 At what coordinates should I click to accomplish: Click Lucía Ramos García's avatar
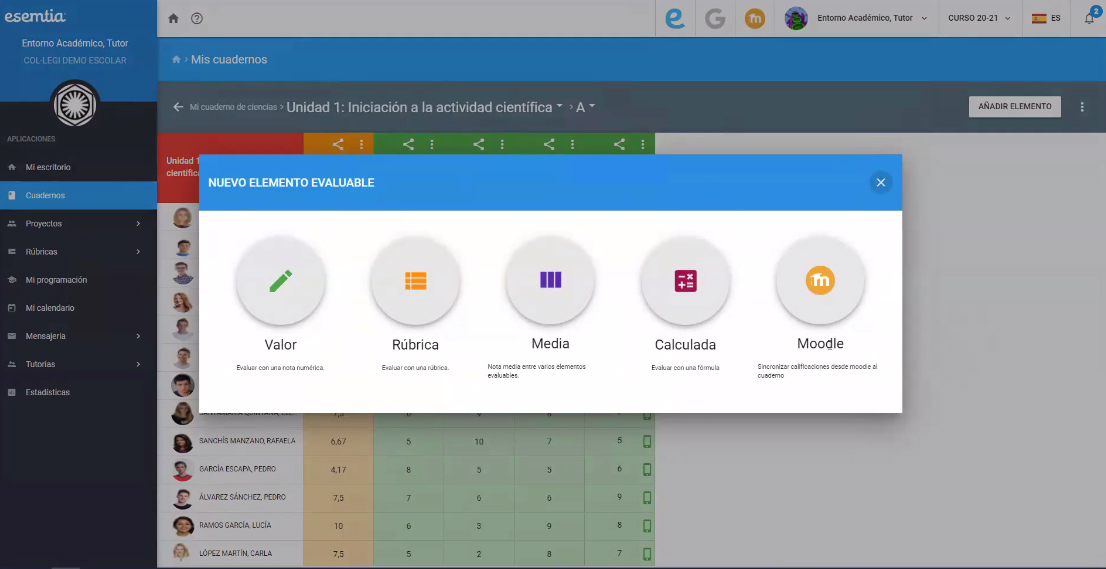(182, 525)
